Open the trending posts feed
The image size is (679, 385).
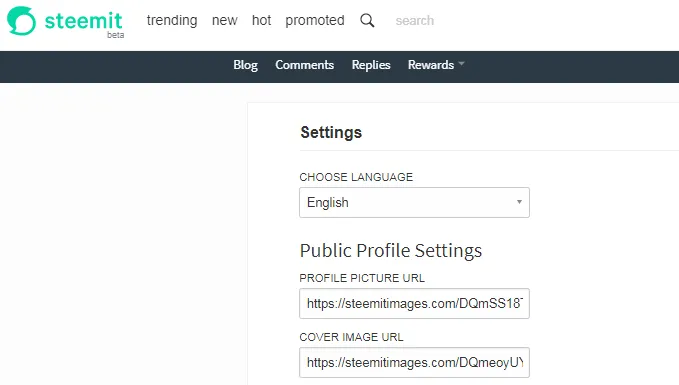(172, 20)
